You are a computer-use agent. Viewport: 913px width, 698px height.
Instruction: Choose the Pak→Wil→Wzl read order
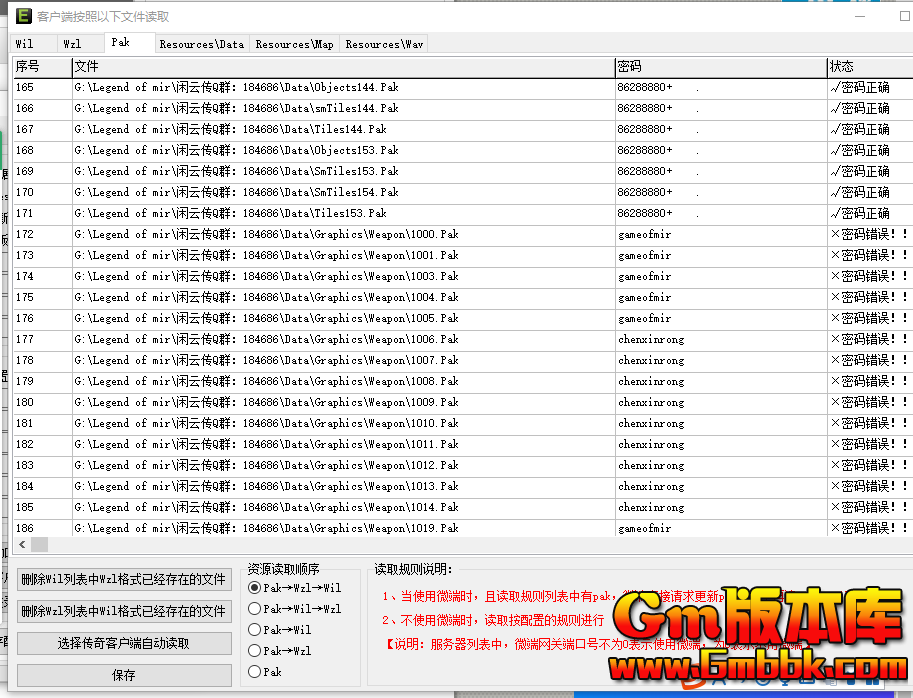point(255,609)
